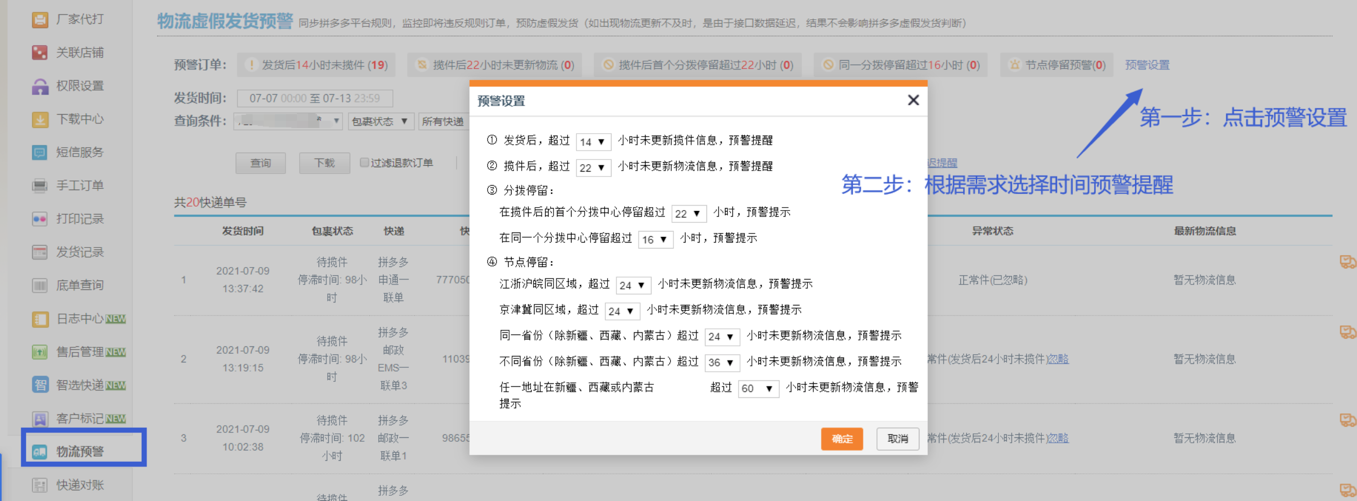Click the 关联店铺 shop icon
Image resolution: width=1357 pixels, height=501 pixels.
(x=40, y=52)
